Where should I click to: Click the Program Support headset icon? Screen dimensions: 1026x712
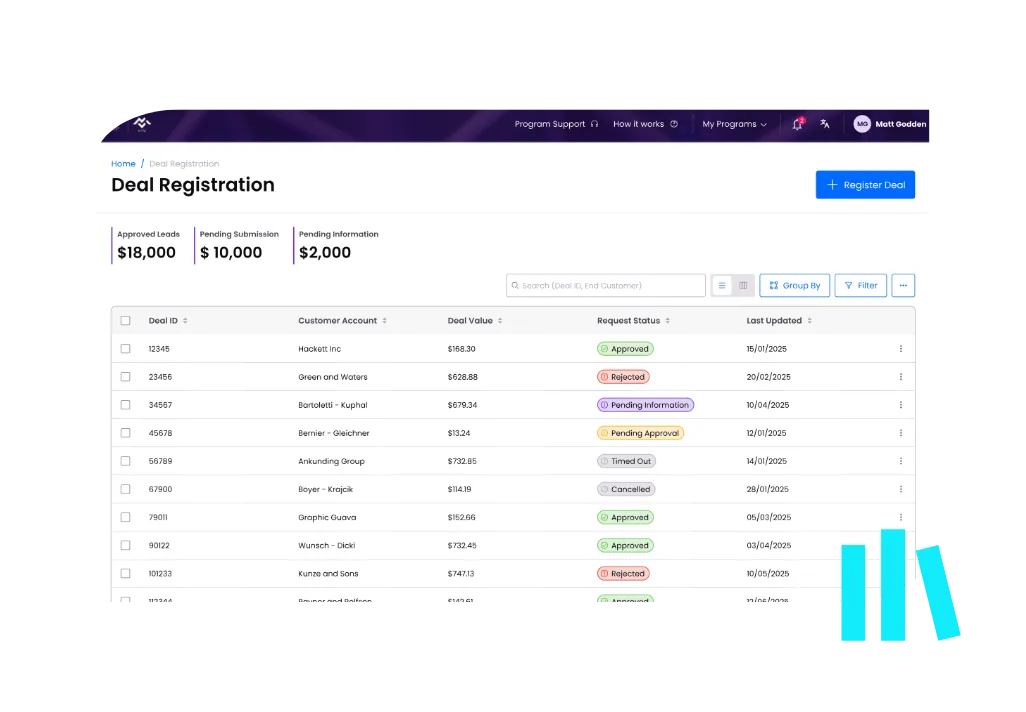click(x=594, y=124)
